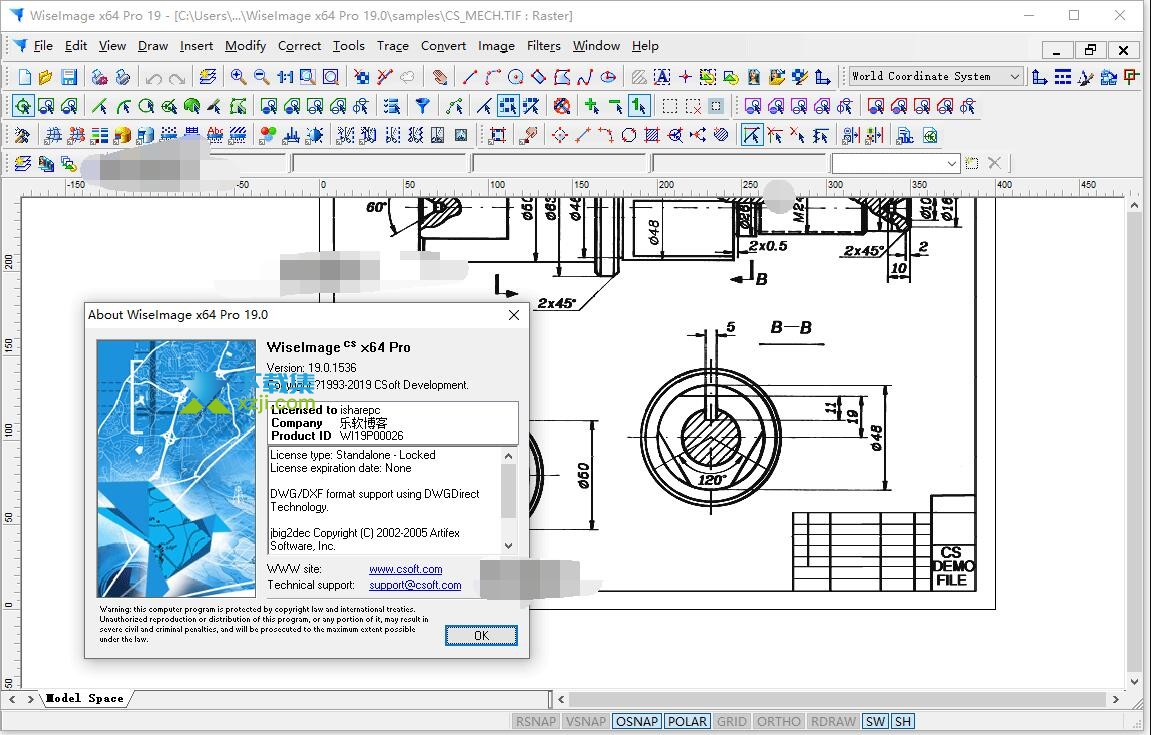Image resolution: width=1151 pixels, height=735 pixels.
Task: Turn off OSNAP in the status bar
Action: tap(636, 721)
